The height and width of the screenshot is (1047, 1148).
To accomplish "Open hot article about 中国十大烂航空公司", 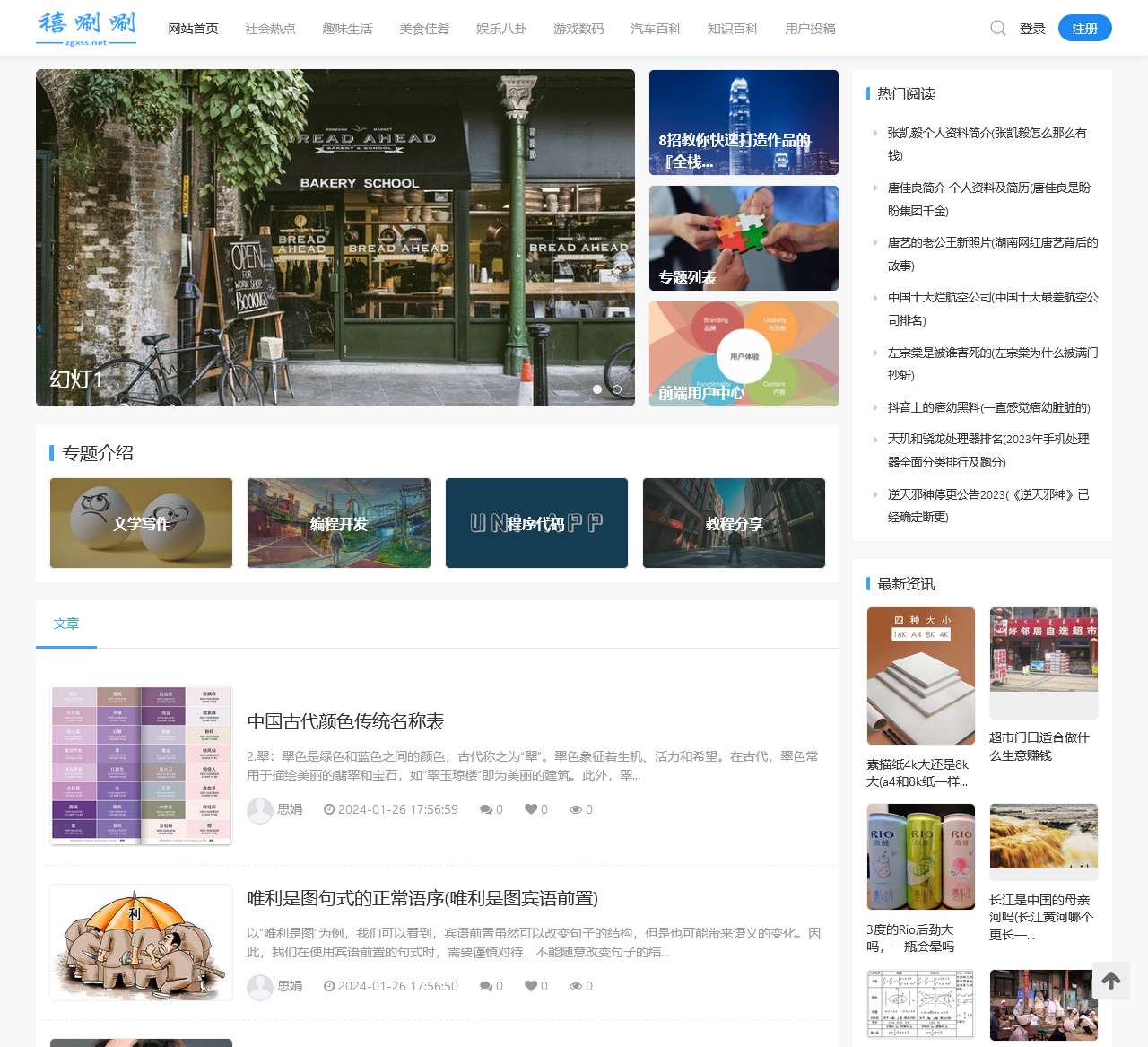I will point(992,309).
